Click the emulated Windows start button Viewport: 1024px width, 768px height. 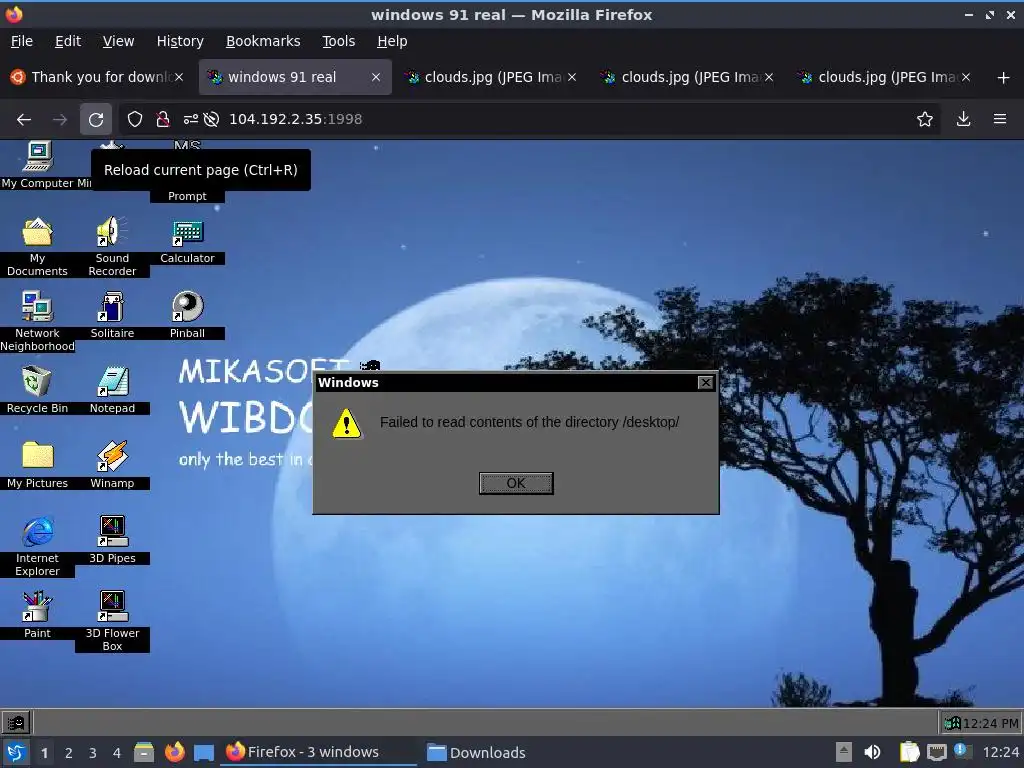click(x=16, y=722)
